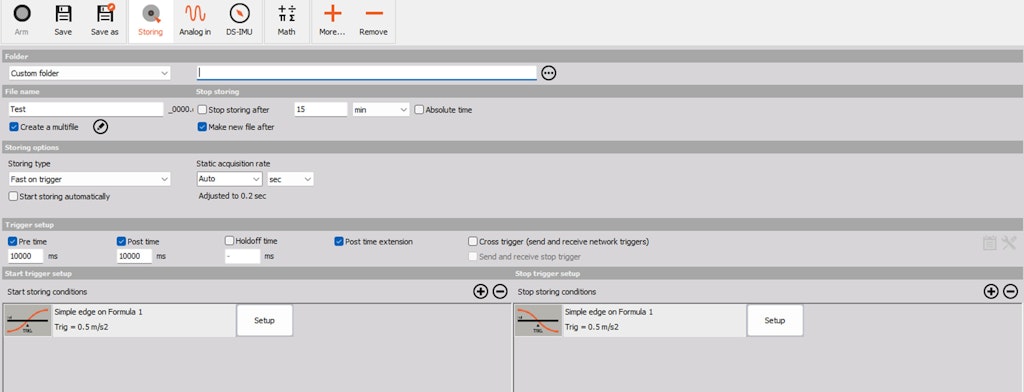1024x392 pixels.
Task: Select the start trigger rising edge thumbnail
Action: point(28,320)
